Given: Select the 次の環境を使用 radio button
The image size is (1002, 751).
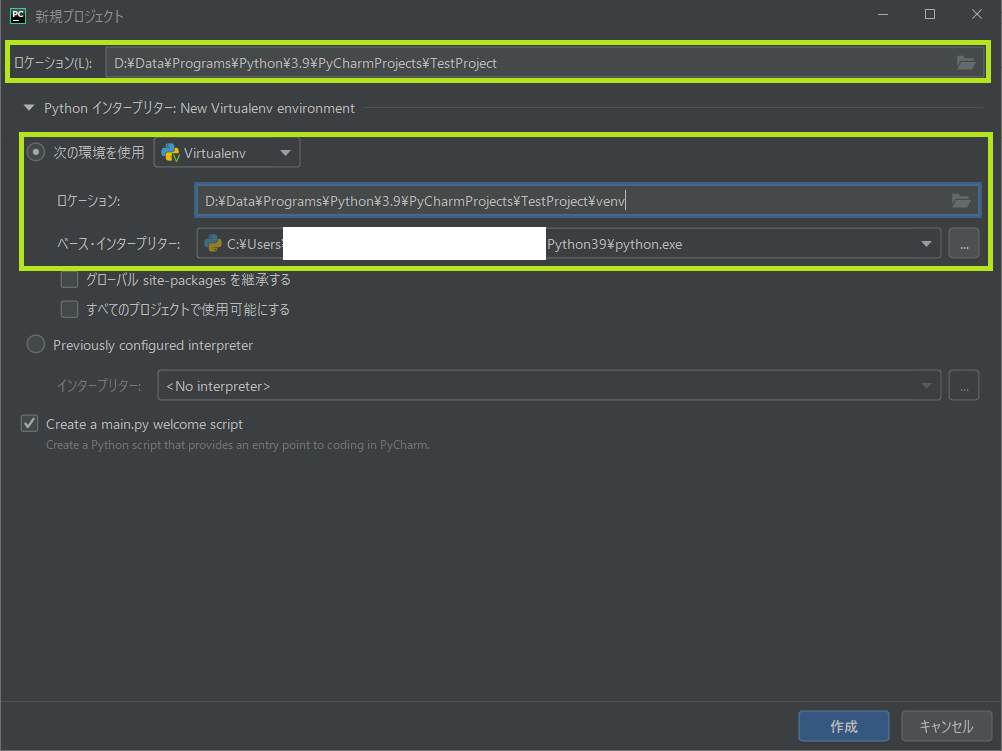Looking at the screenshot, I should (36, 152).
